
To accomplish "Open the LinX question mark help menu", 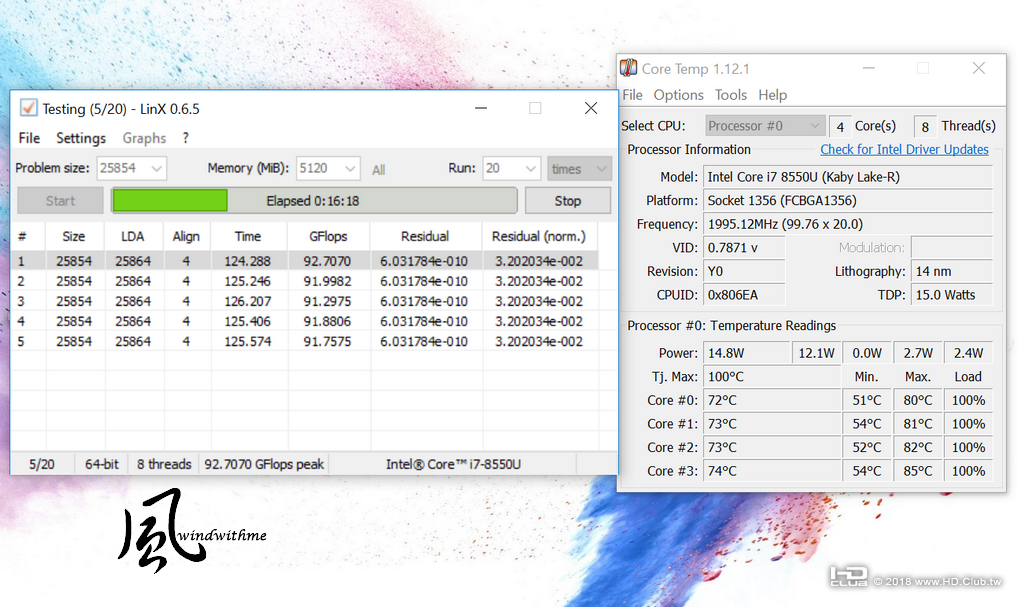I will click(185, 138).
